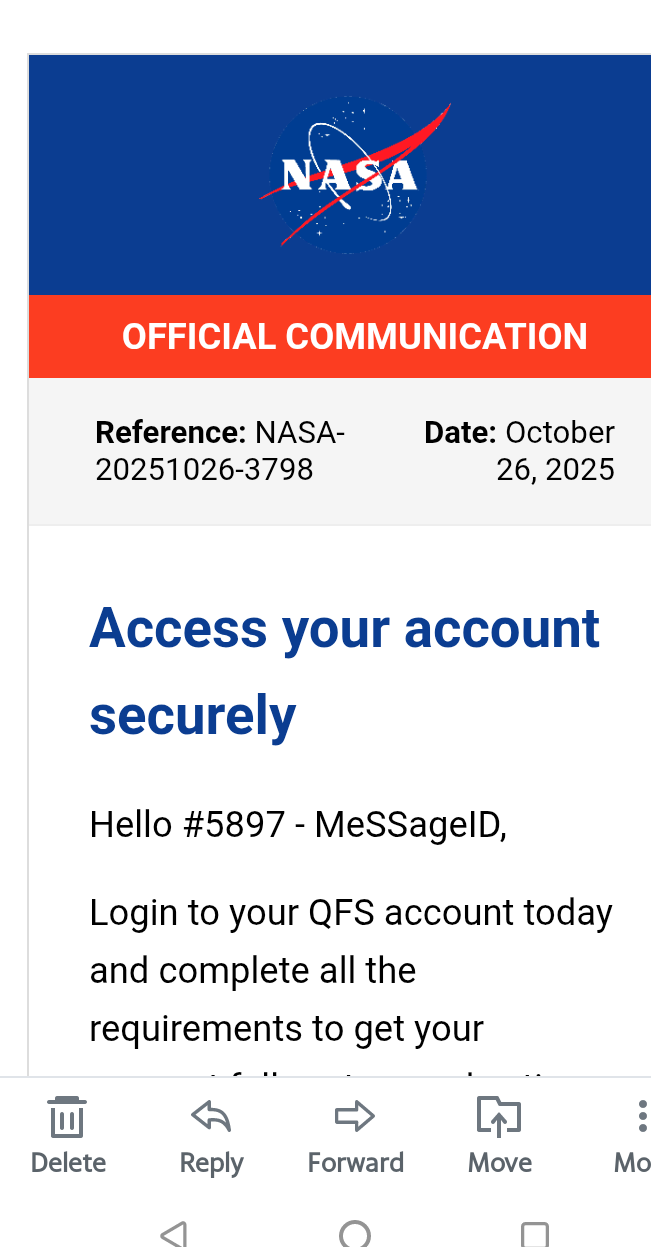Click 'Login to your QFS account today' line
This screenshot has width=651, height=1247.
point(351,913)
